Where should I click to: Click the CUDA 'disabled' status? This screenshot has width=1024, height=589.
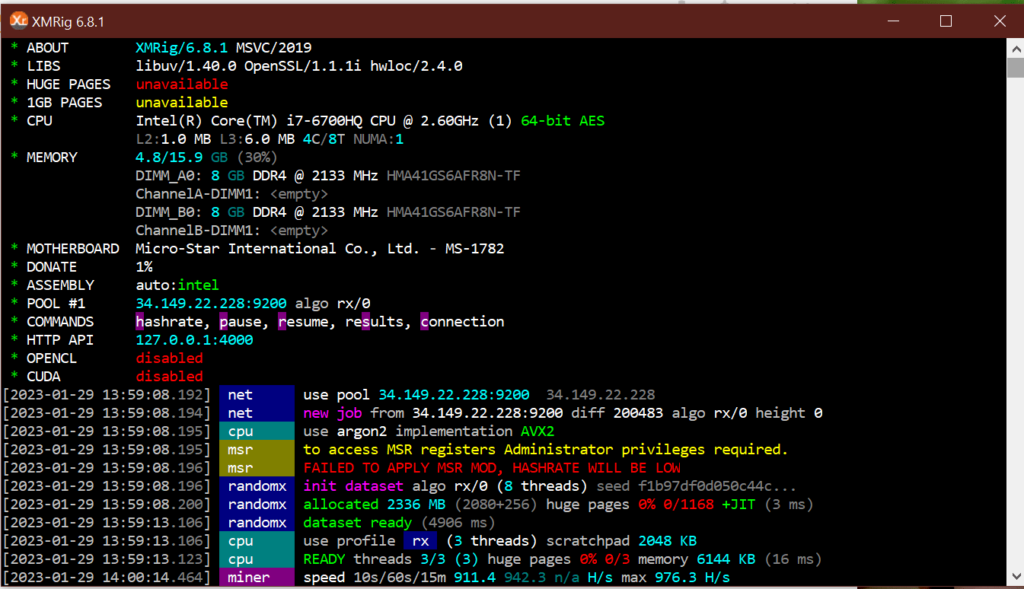[x=169, y=377]
